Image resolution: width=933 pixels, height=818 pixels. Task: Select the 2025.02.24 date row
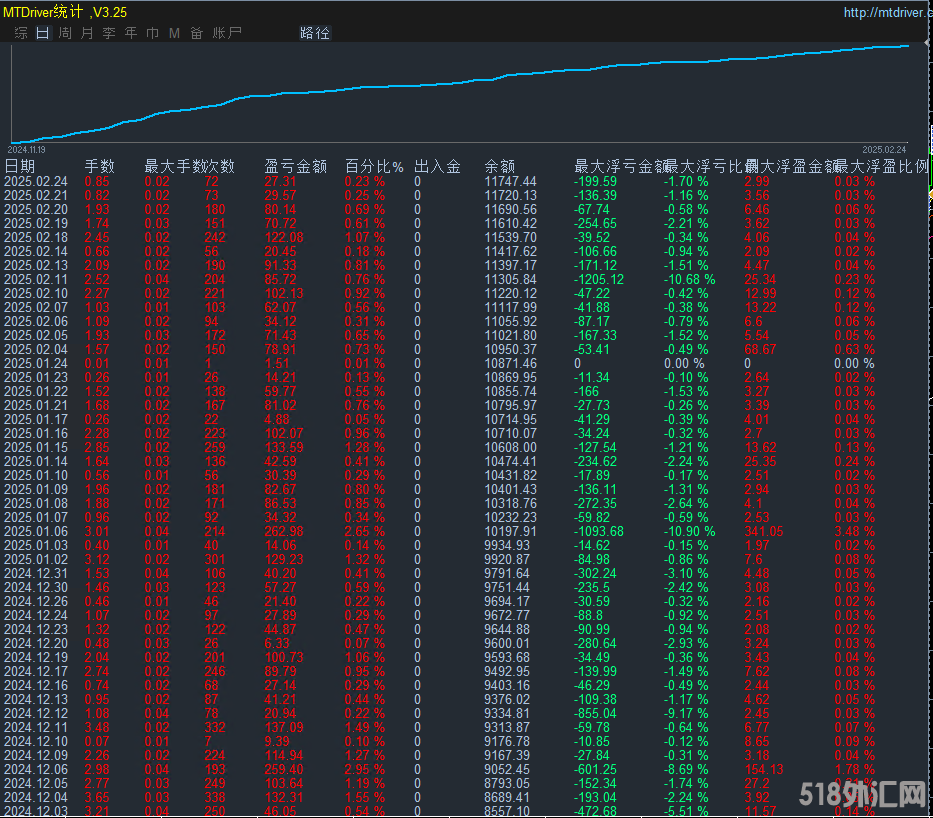click(x=36, y=181)
